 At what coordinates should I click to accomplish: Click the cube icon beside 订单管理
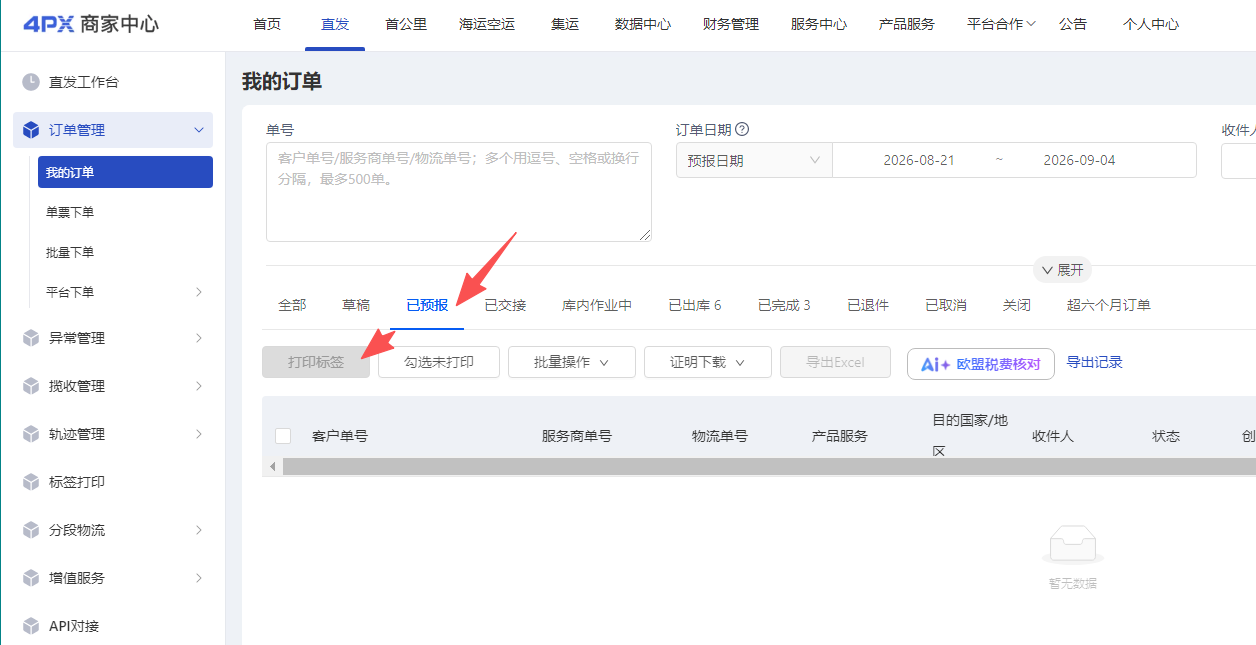[x=31, y=130]
